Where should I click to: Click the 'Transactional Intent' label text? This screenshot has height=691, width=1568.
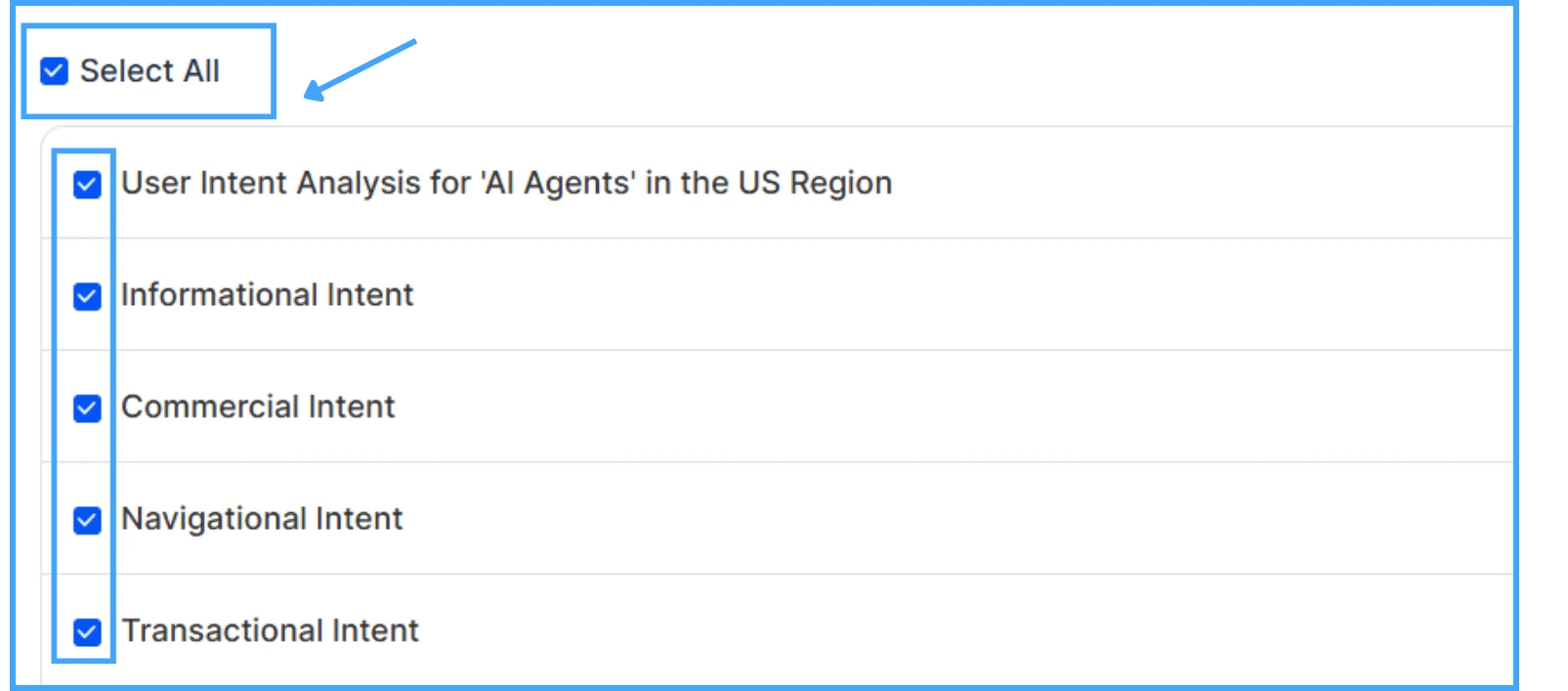pos(270,630)
